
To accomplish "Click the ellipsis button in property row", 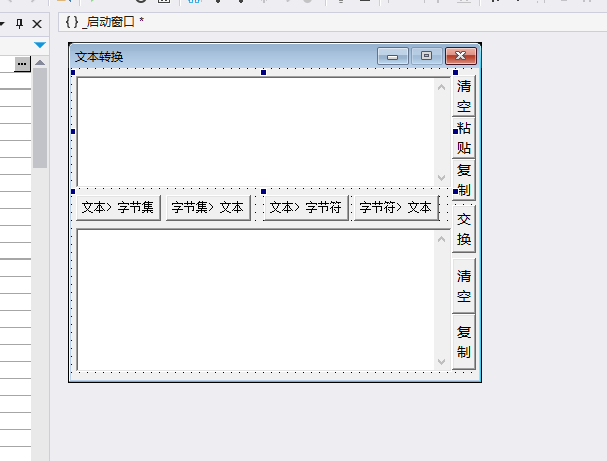I will 22,64.
